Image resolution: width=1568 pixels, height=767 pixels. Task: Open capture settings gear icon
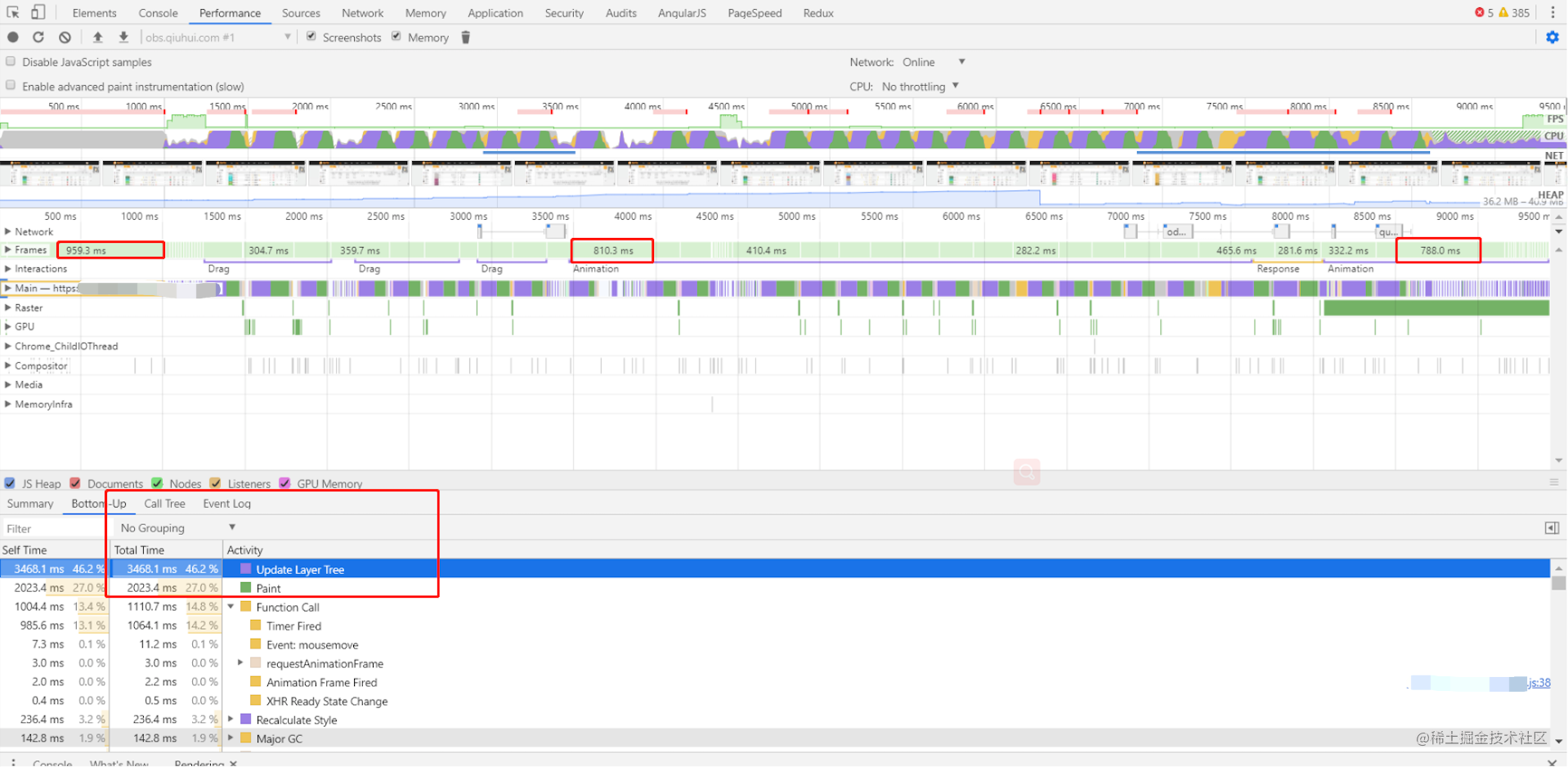tap(1552, 37)
